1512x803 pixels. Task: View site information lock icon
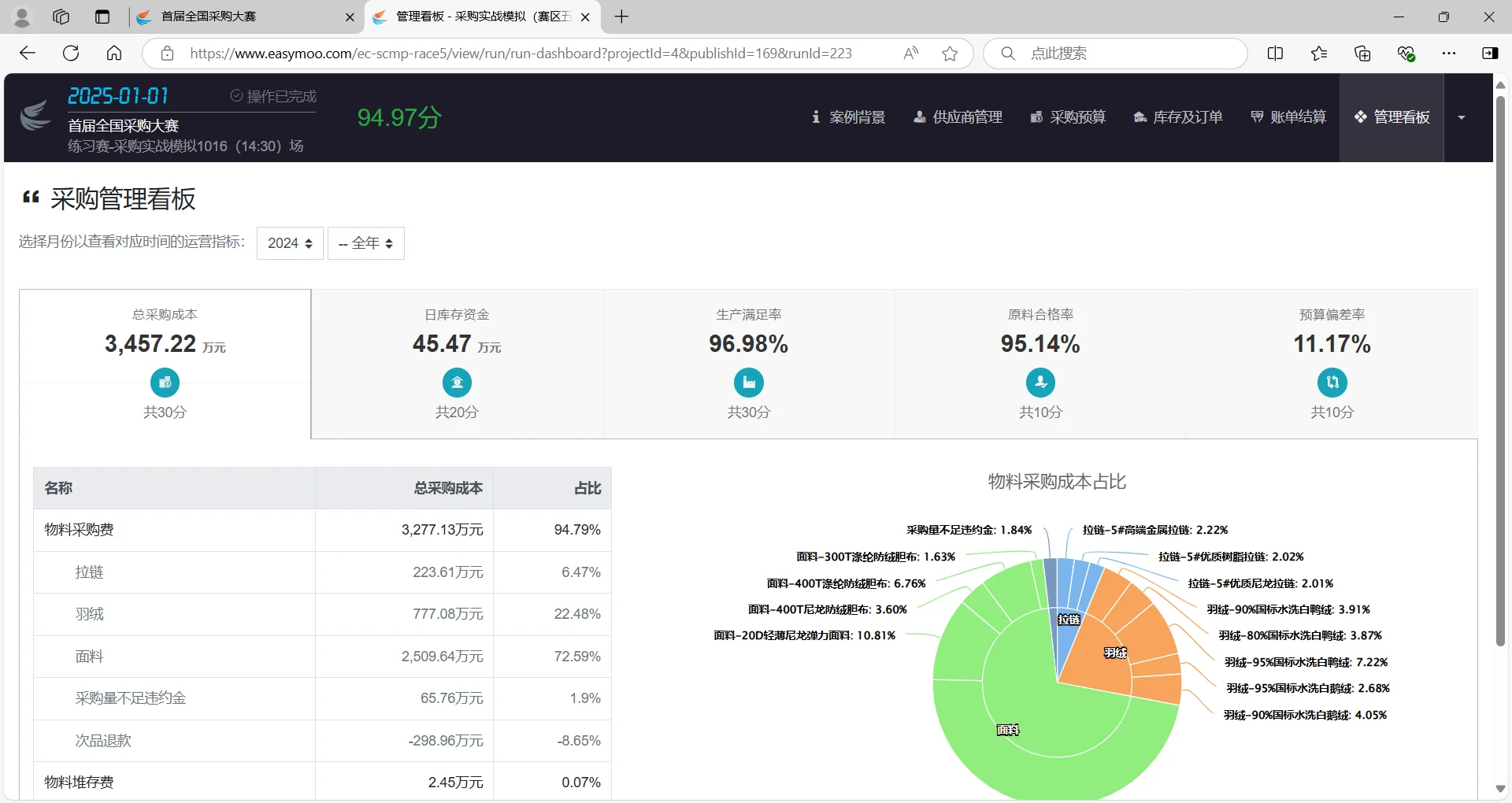click(167, 54)
